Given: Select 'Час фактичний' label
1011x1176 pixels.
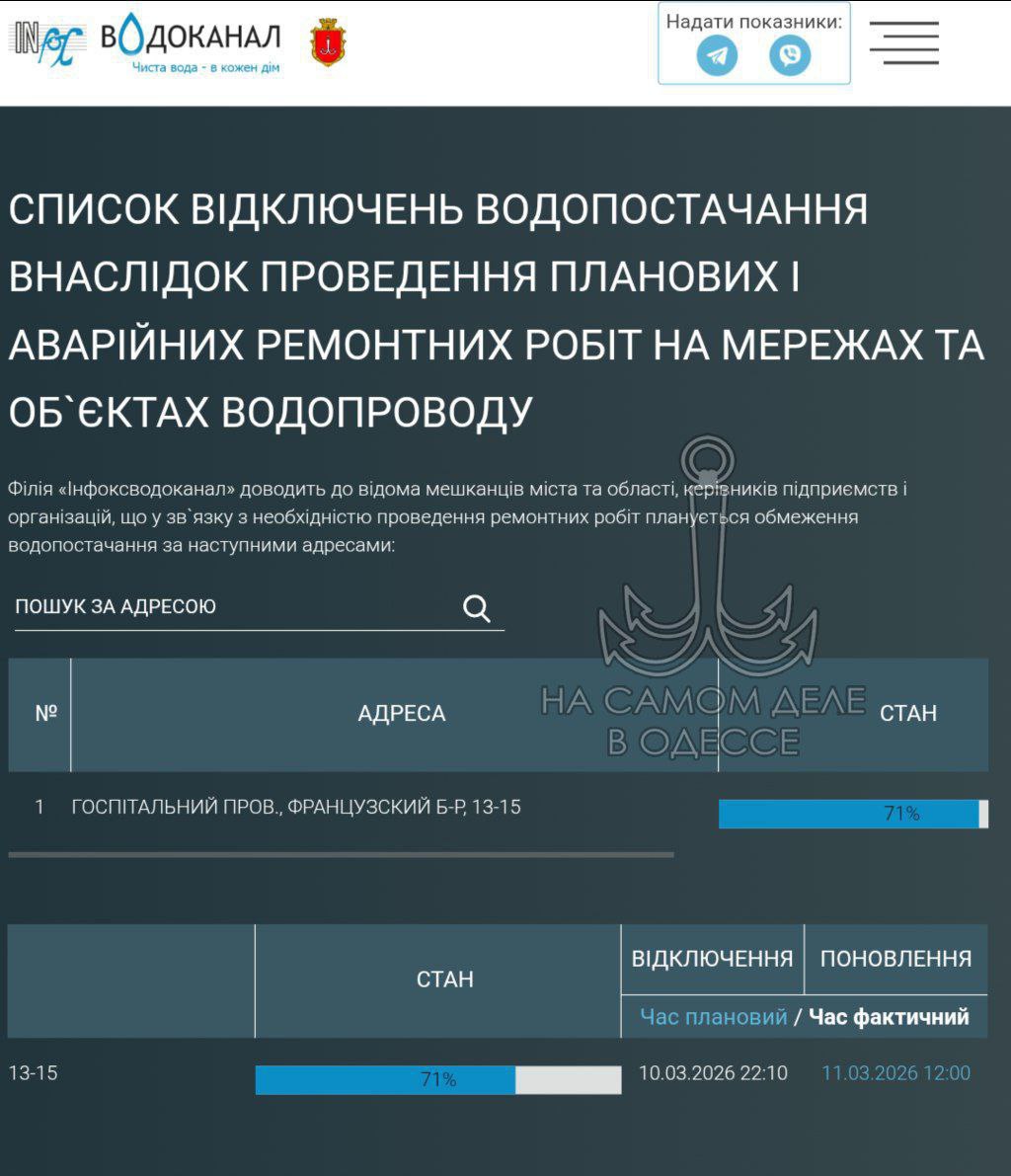Looking at the screenshot, I should (889, 1017).
